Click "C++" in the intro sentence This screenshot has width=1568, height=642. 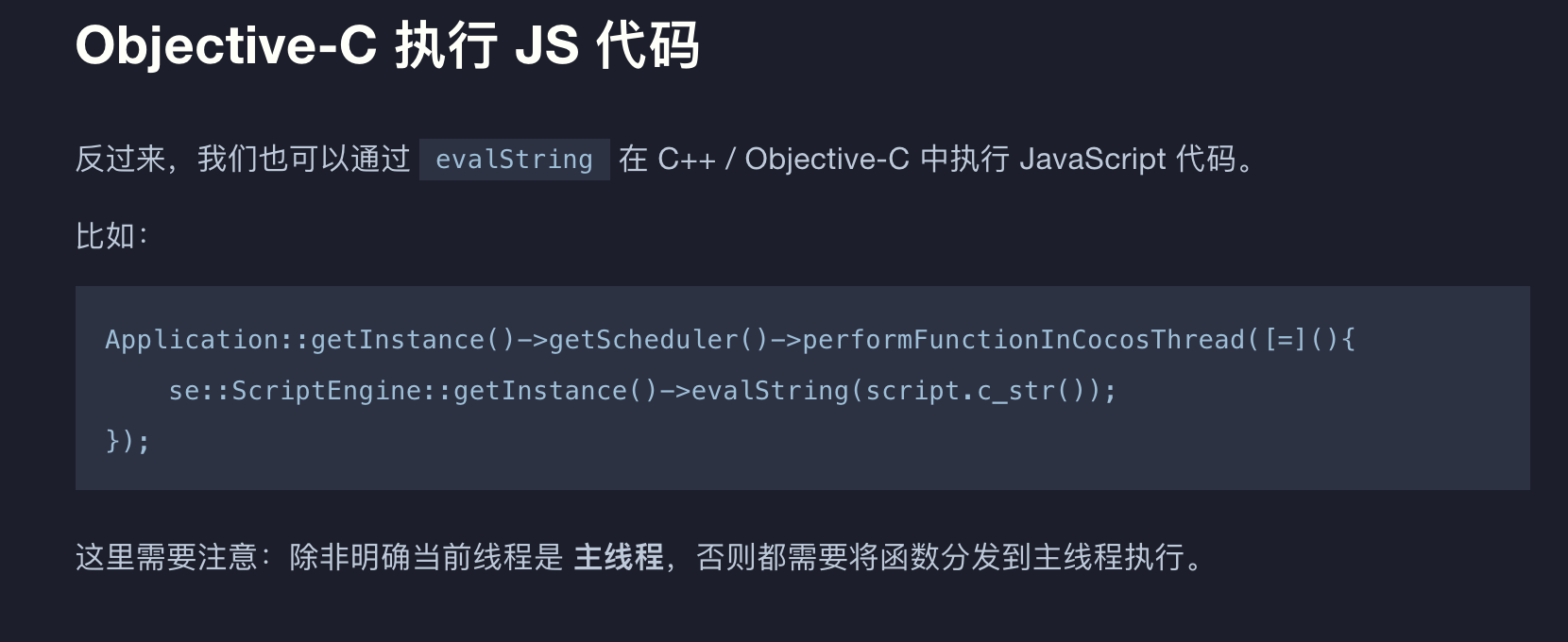pos(686,159)
